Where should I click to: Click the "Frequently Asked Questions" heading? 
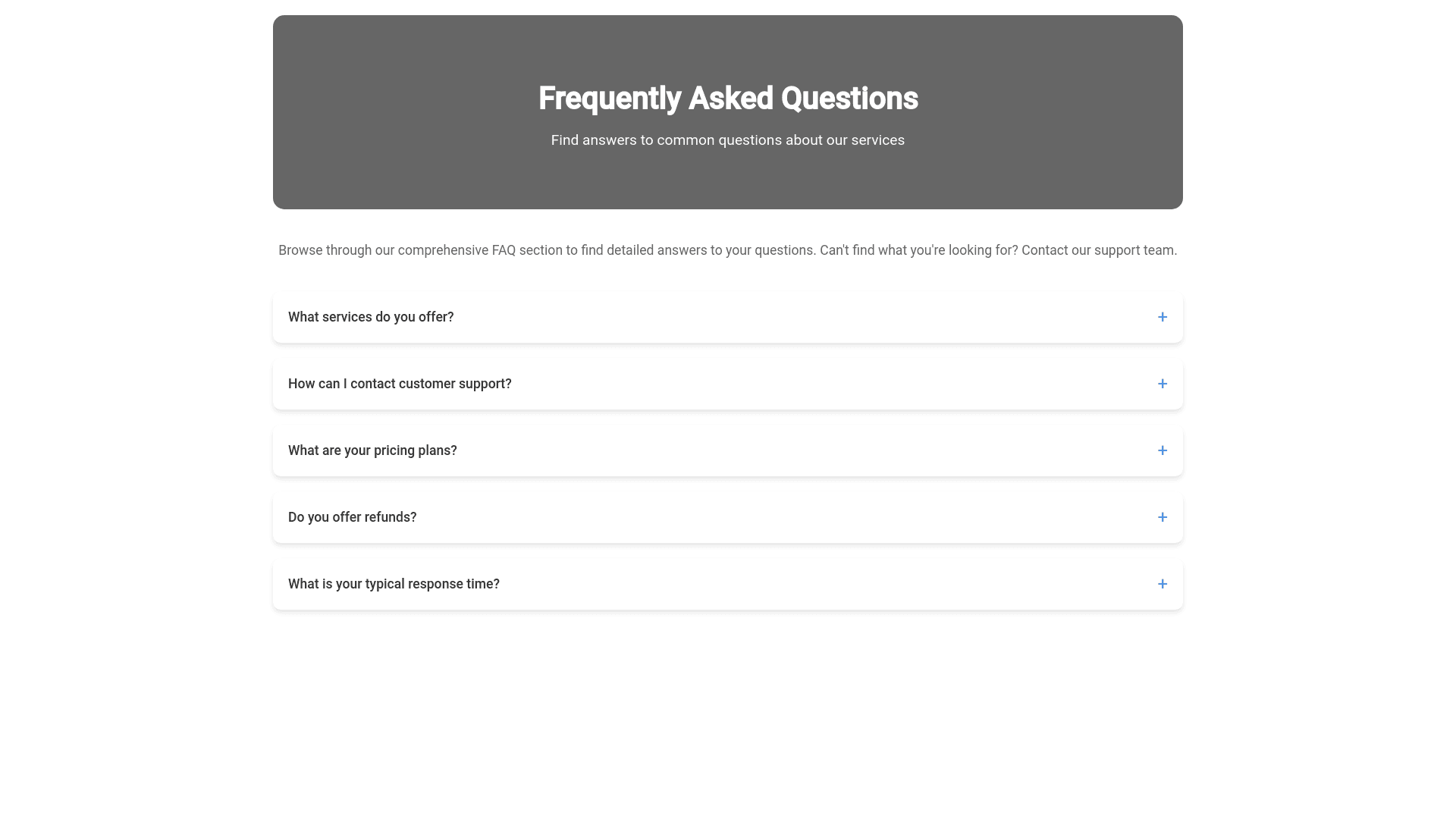728,99
